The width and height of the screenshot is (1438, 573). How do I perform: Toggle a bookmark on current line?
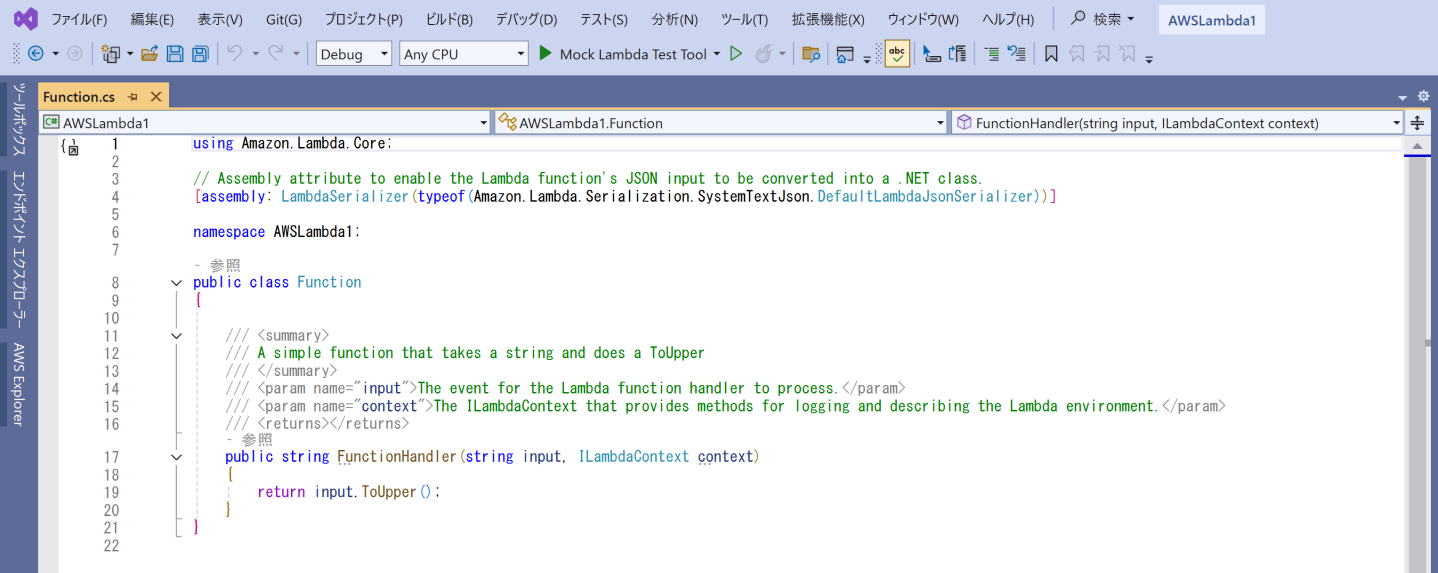click(1051, 54)
